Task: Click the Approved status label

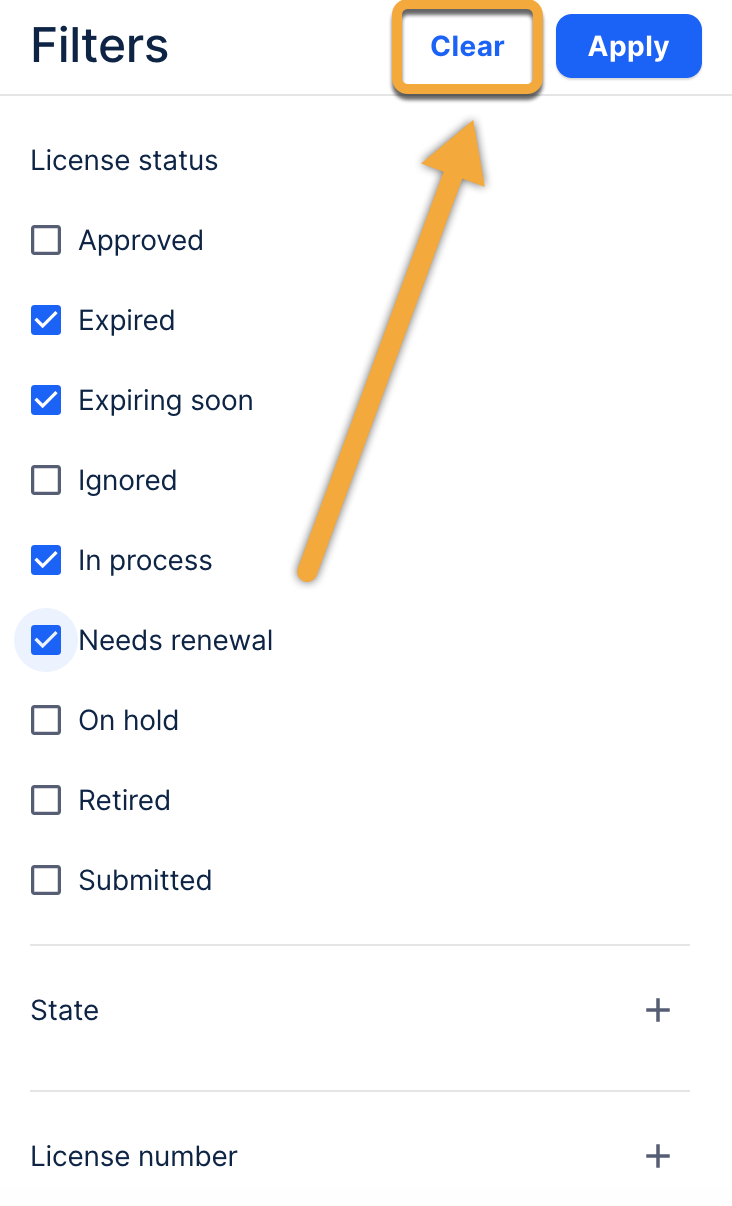Action: [141, 241]
